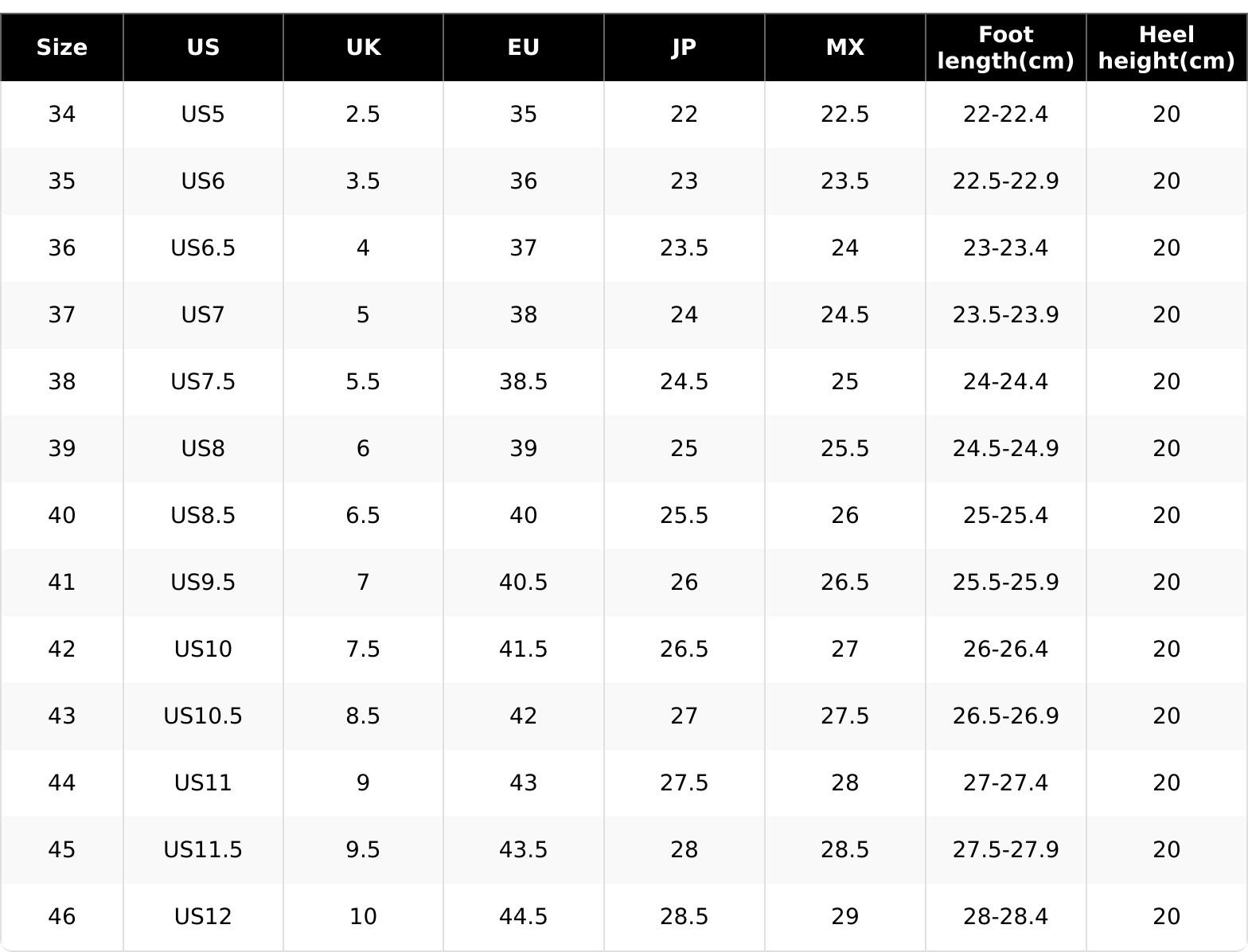Click the US9.5 cell
Viewport: 1248px width, 952px height.
[x=203, y=583]
